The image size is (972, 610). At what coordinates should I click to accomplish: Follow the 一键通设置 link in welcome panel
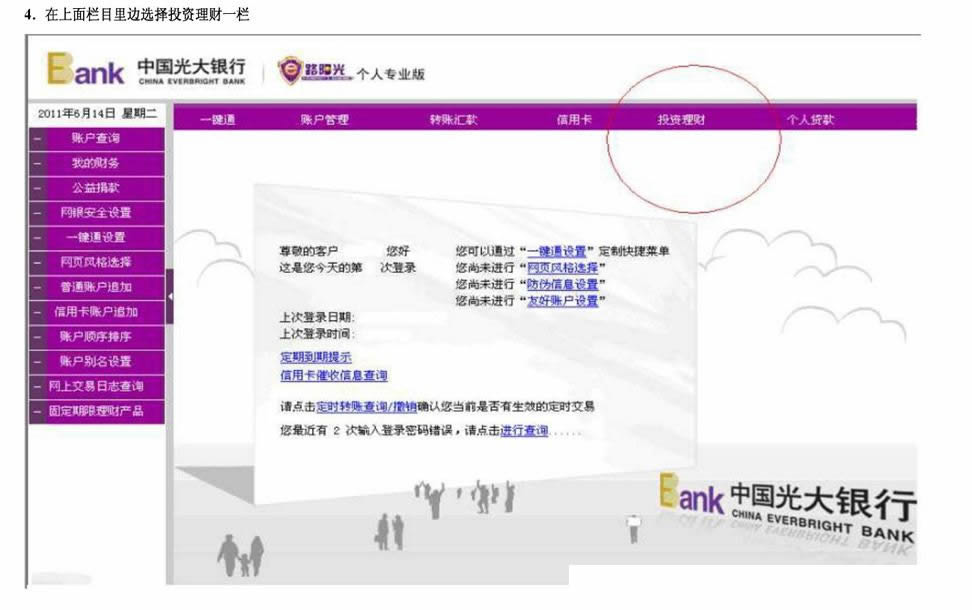tap(557, 251)
